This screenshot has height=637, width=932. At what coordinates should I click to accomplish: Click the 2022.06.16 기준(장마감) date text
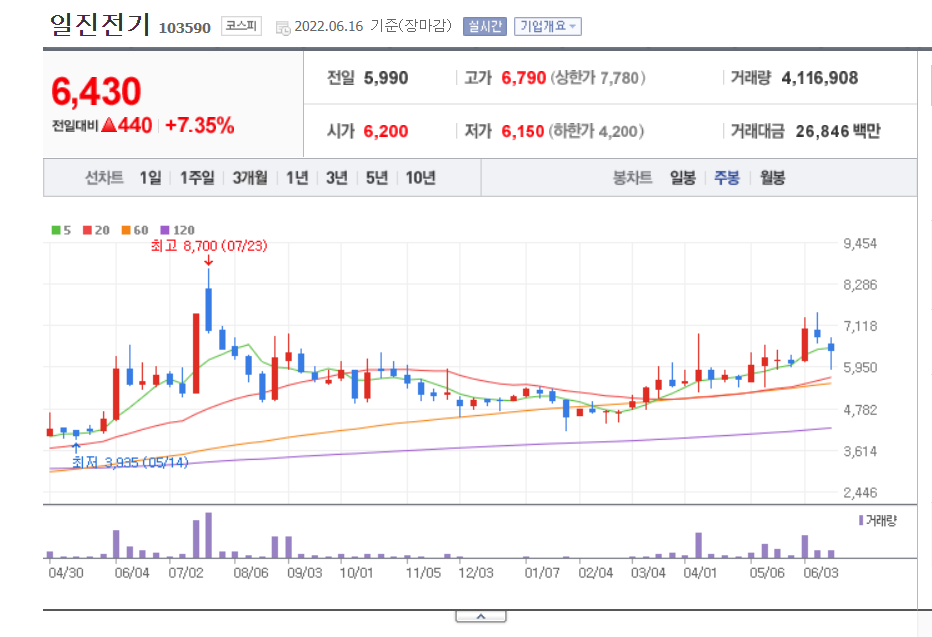coord(373,26)
